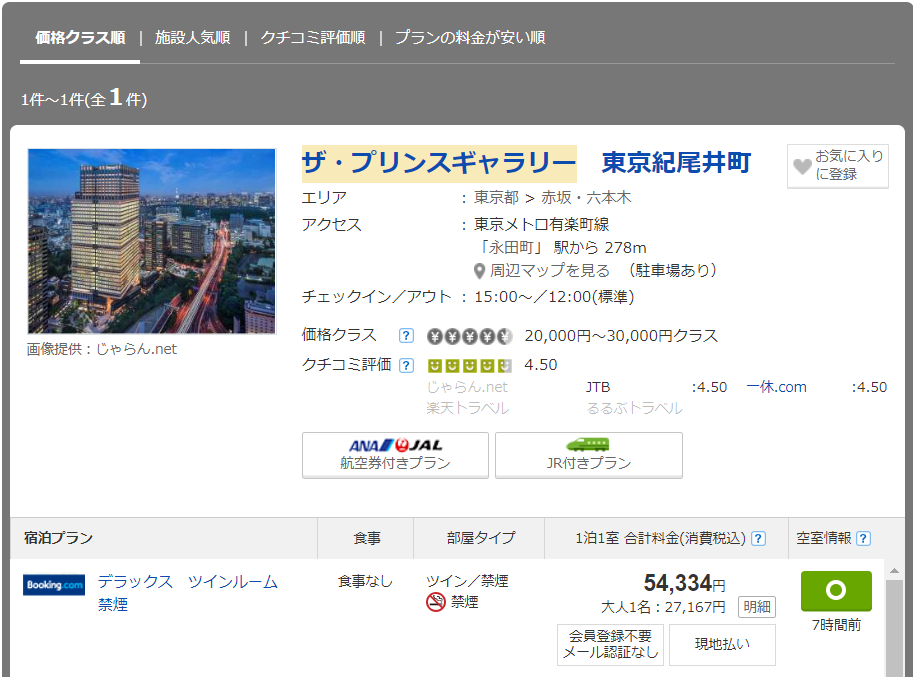Click the gray heart favorite icon

802,166
